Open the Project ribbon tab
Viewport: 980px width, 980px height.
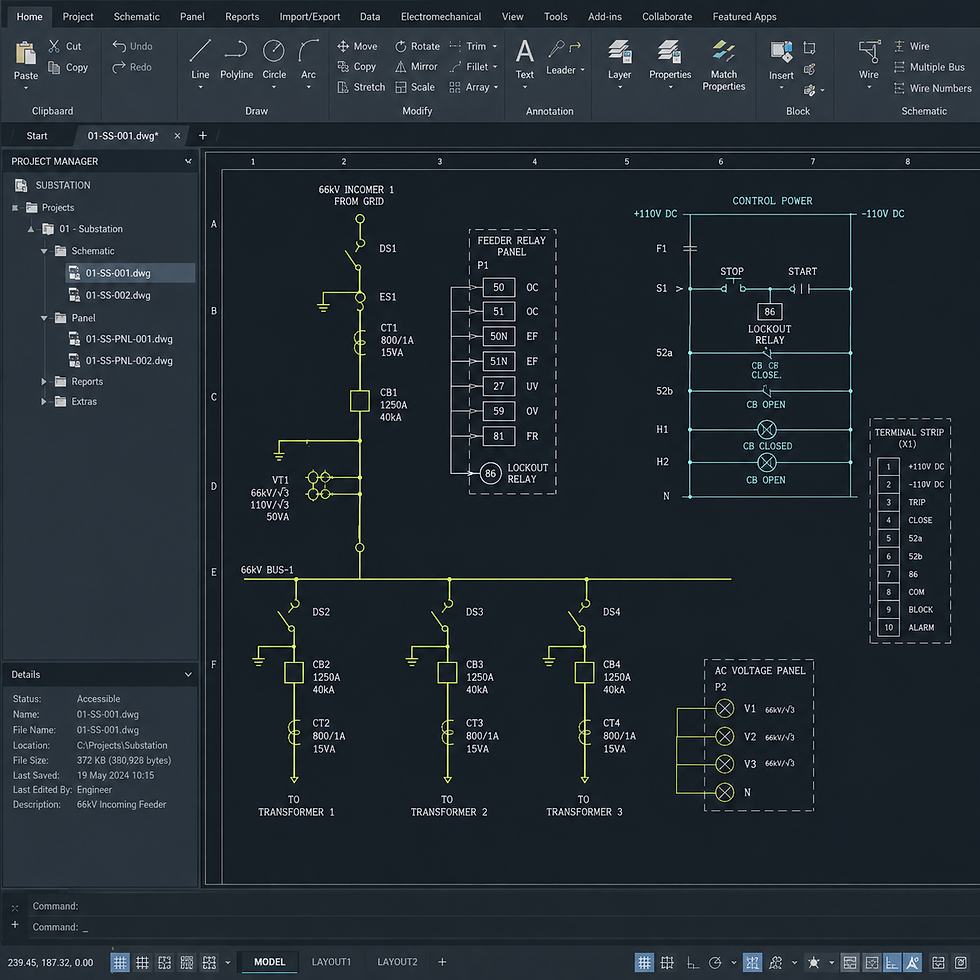click(78, 17)
